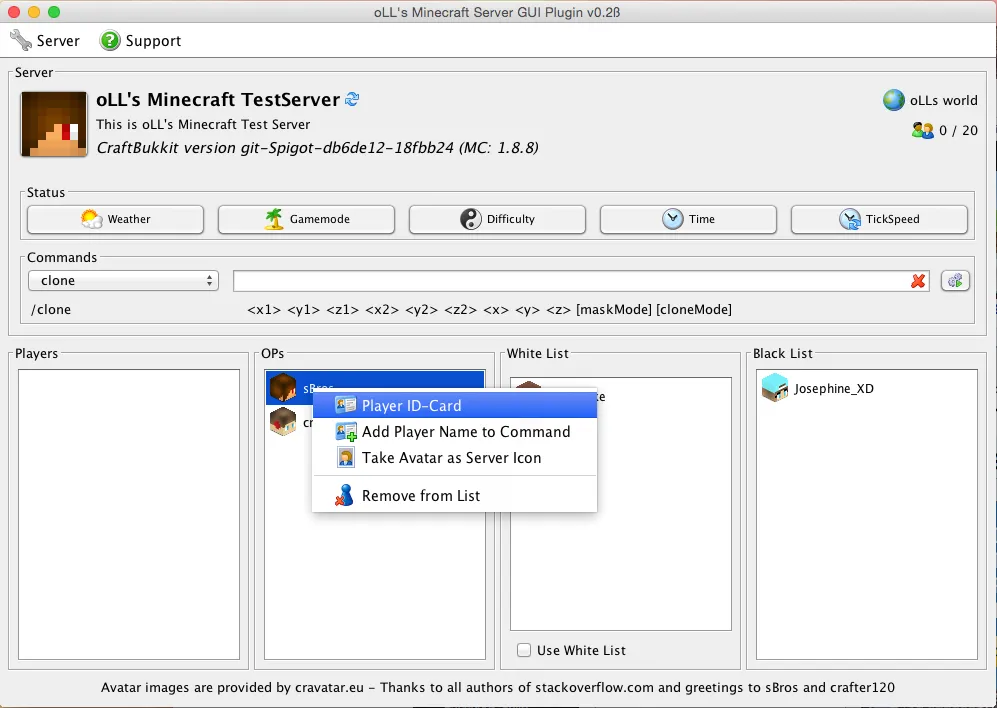
Task: Click the oLLs world label
Action: [x=944, y=101]
